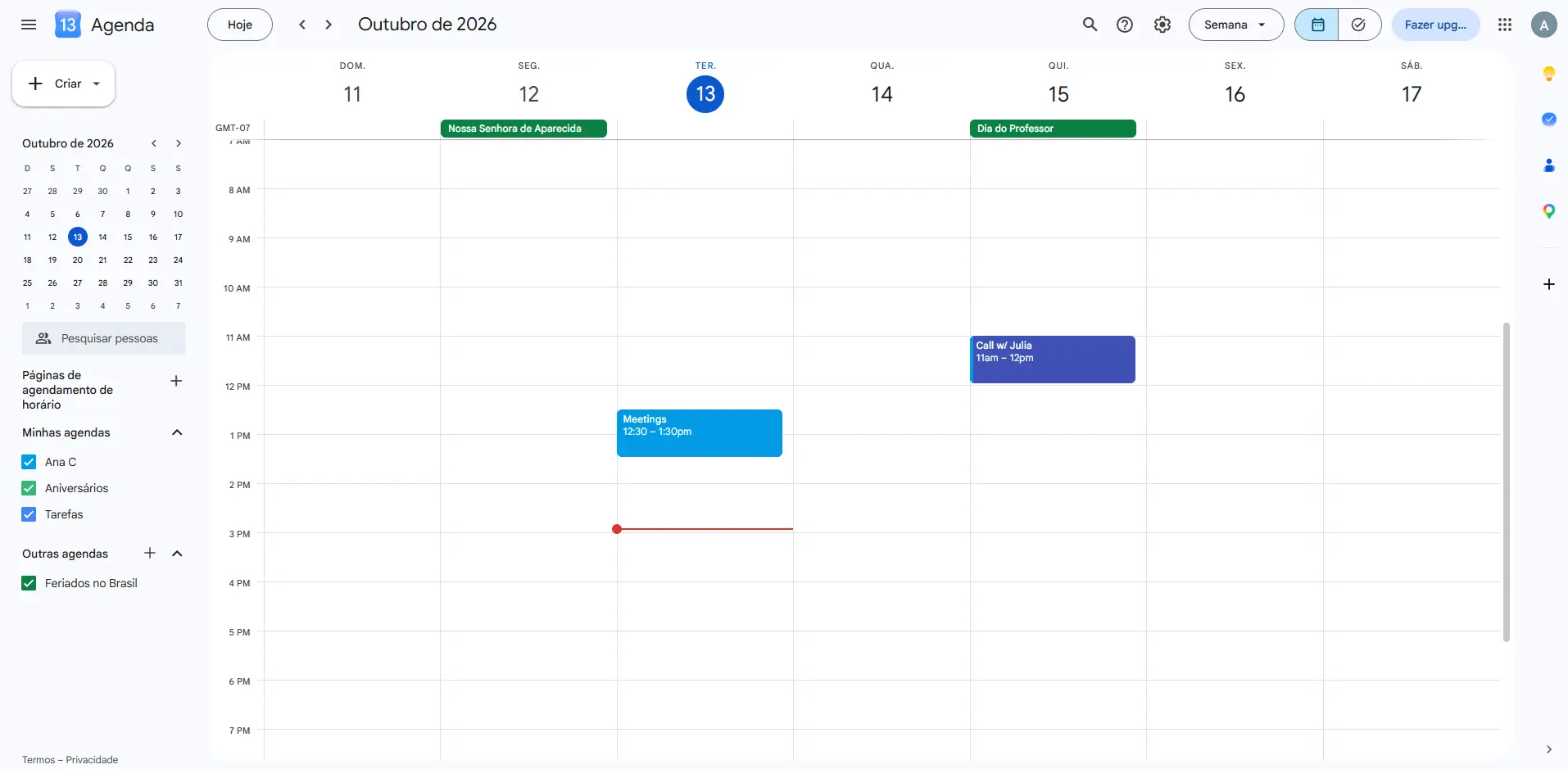Open the main menu hamburger icon
This screenshot has width=1568, height=769.
point(29,25)
